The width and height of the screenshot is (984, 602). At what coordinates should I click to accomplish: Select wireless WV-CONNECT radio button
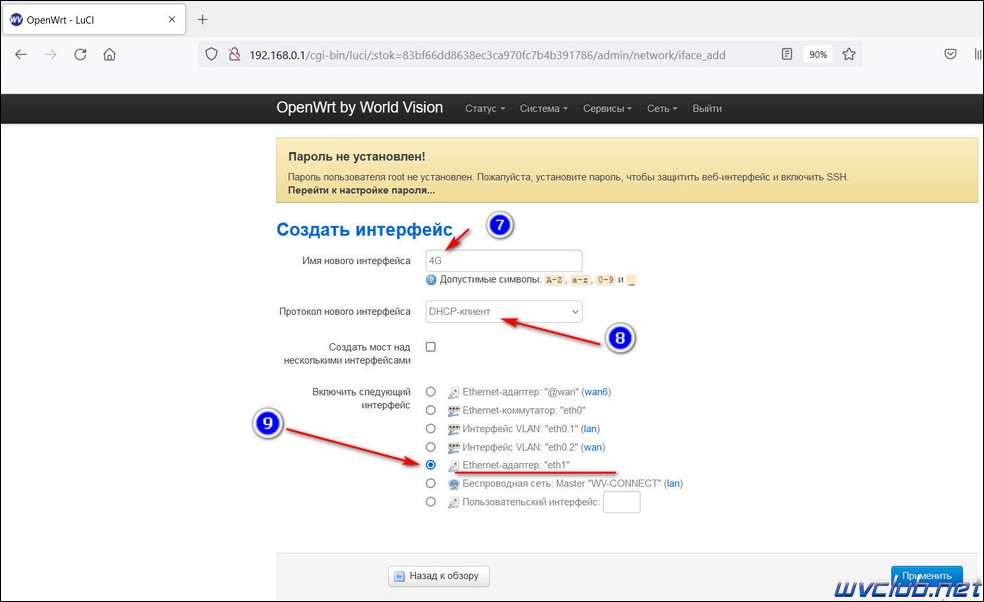coord(430,483)
